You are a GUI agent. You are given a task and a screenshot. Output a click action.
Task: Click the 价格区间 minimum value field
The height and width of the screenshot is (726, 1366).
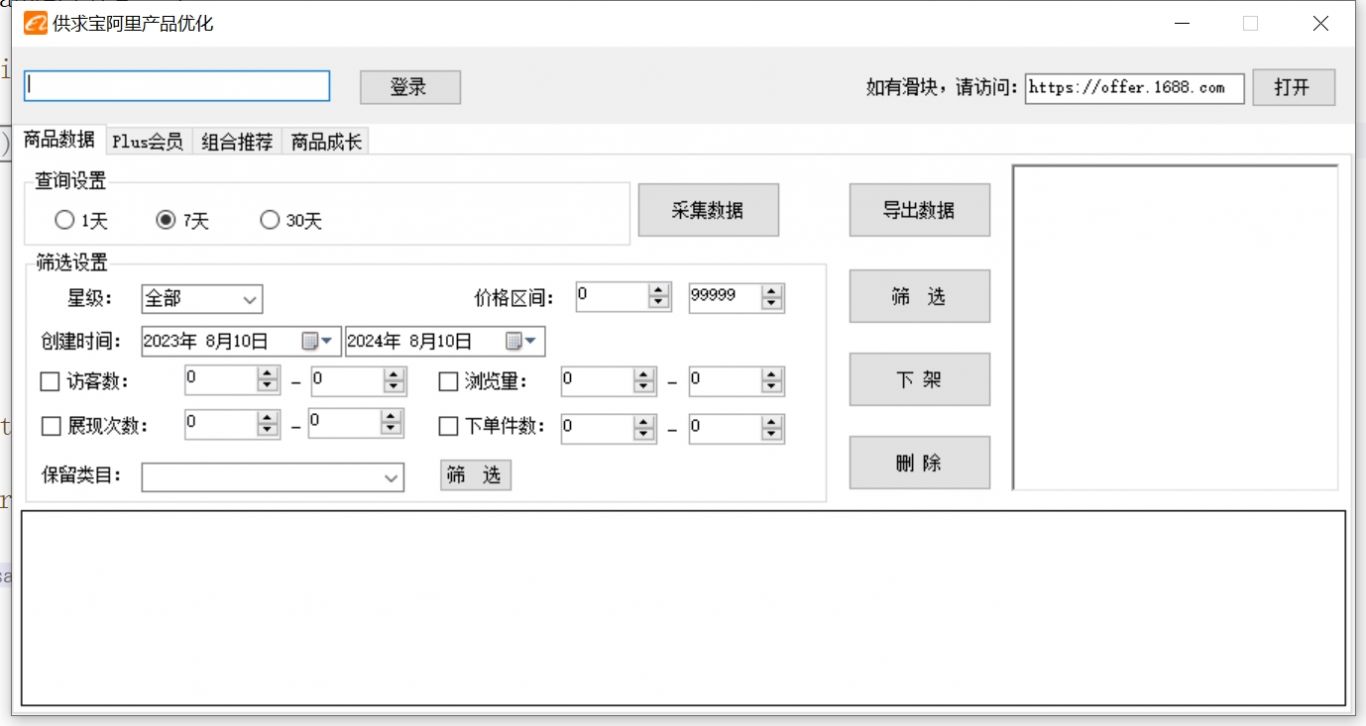(613, 297)
